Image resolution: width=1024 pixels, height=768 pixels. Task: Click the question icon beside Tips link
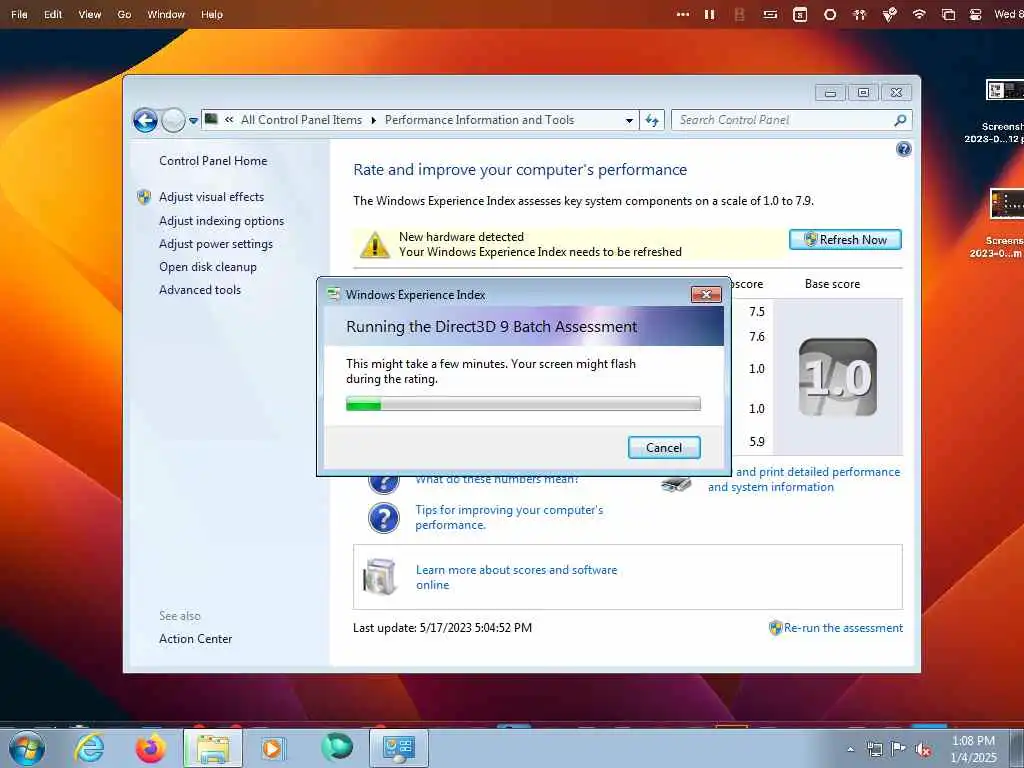384,518
